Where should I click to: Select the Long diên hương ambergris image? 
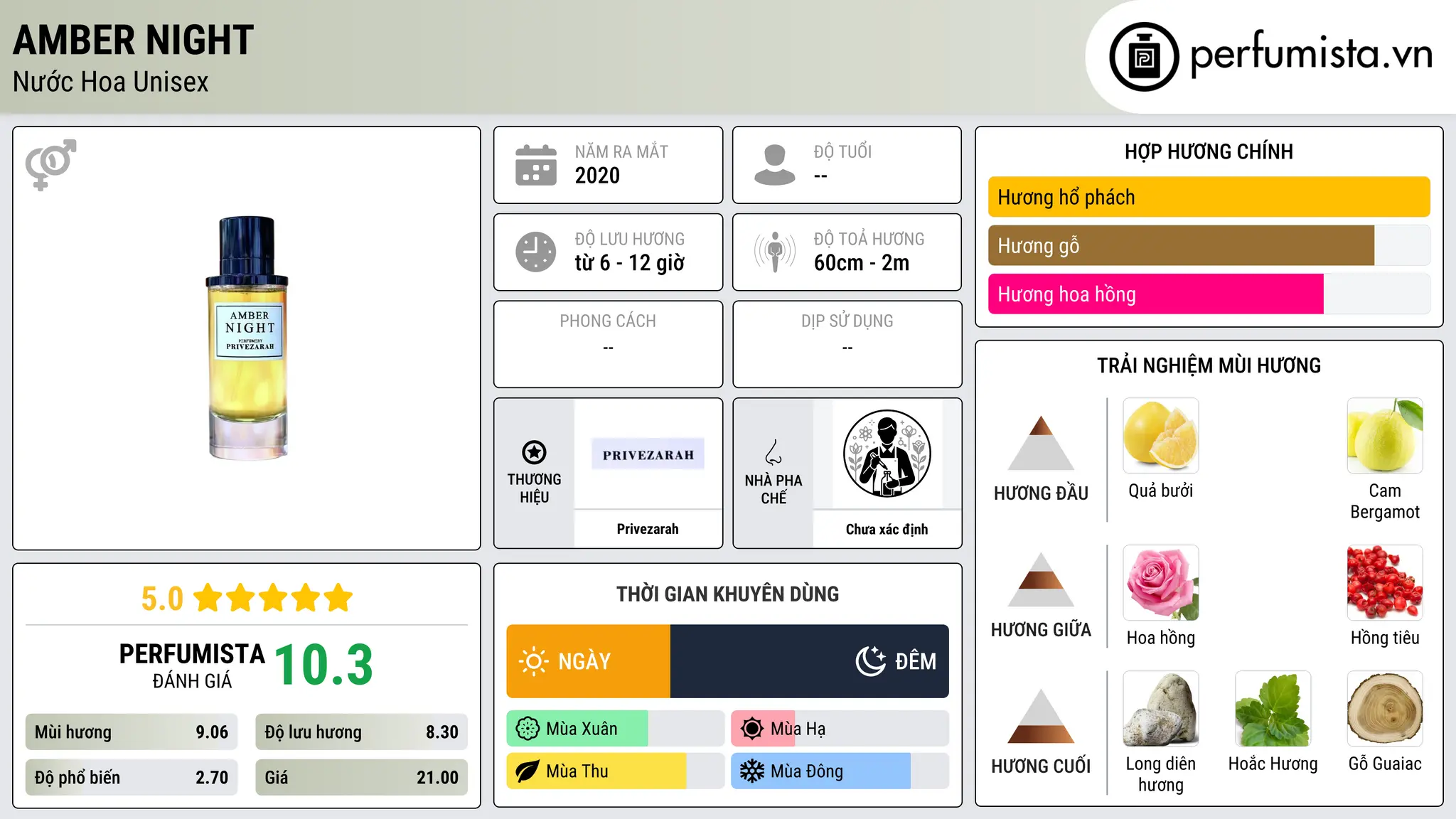tap(1161, 709)
